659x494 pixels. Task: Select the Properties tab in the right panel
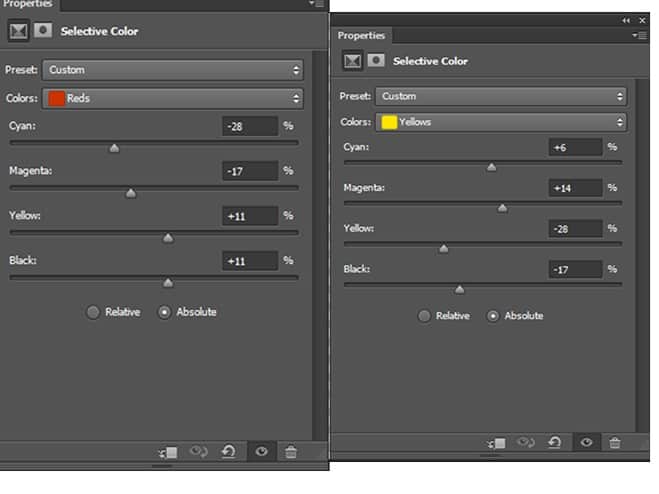click(361, 36)
